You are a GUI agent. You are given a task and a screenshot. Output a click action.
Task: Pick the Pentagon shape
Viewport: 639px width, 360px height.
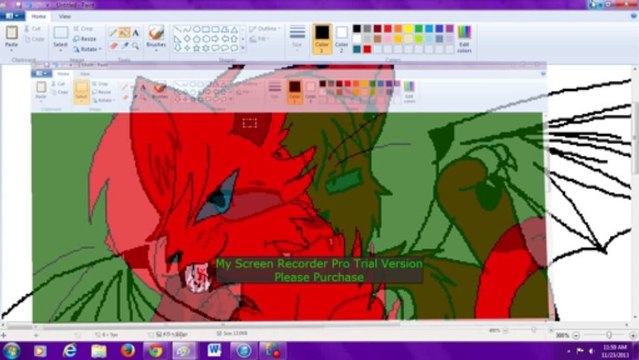[196, 39]
